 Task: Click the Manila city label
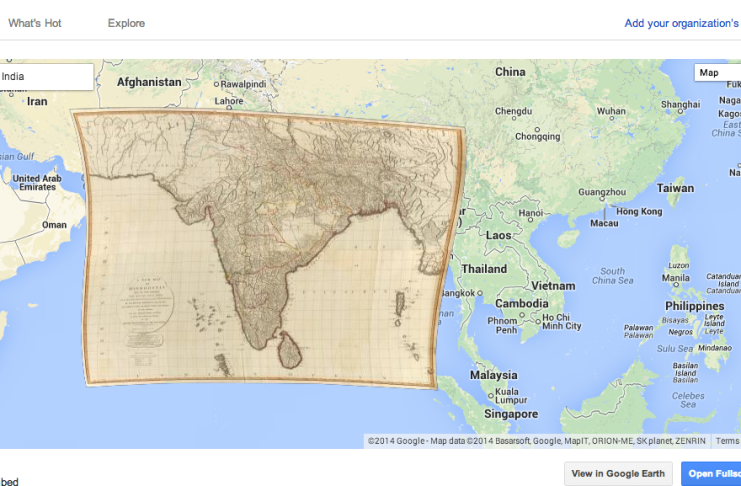675,278
